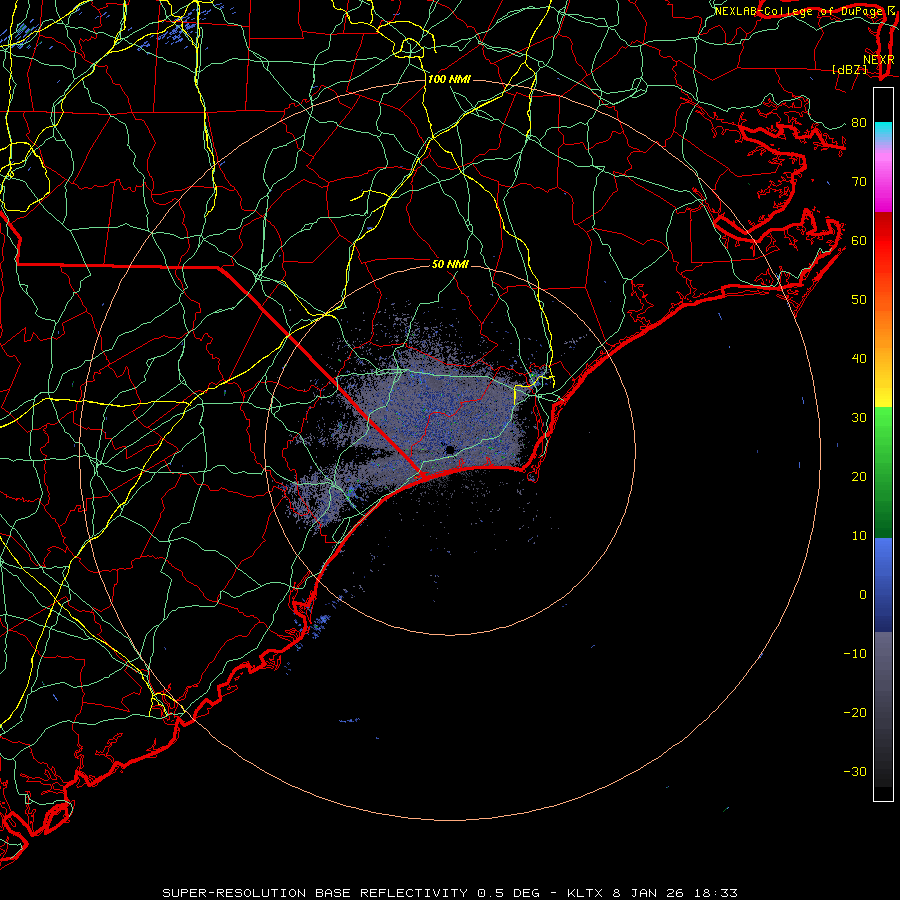Pick the bright green color bar segment
Image resolution: width=900 pixels, height=900 pixels.
pyautogui.click(x=883, y=428)
